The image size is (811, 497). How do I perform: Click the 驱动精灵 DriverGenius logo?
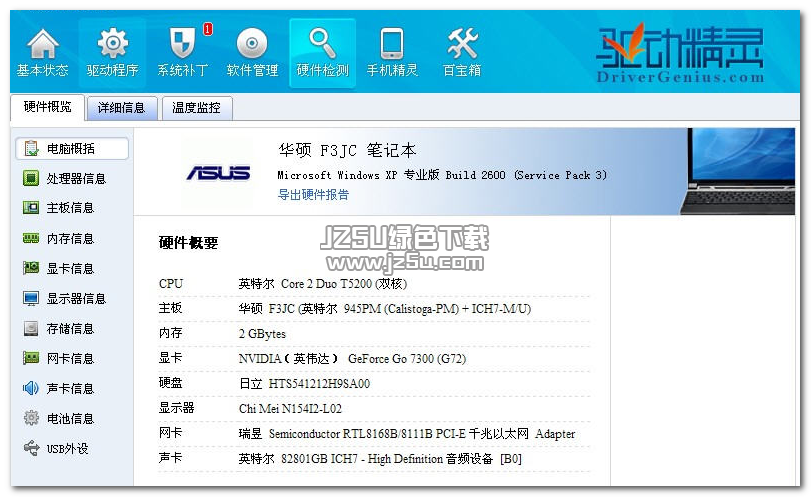[x=680, y=53]
